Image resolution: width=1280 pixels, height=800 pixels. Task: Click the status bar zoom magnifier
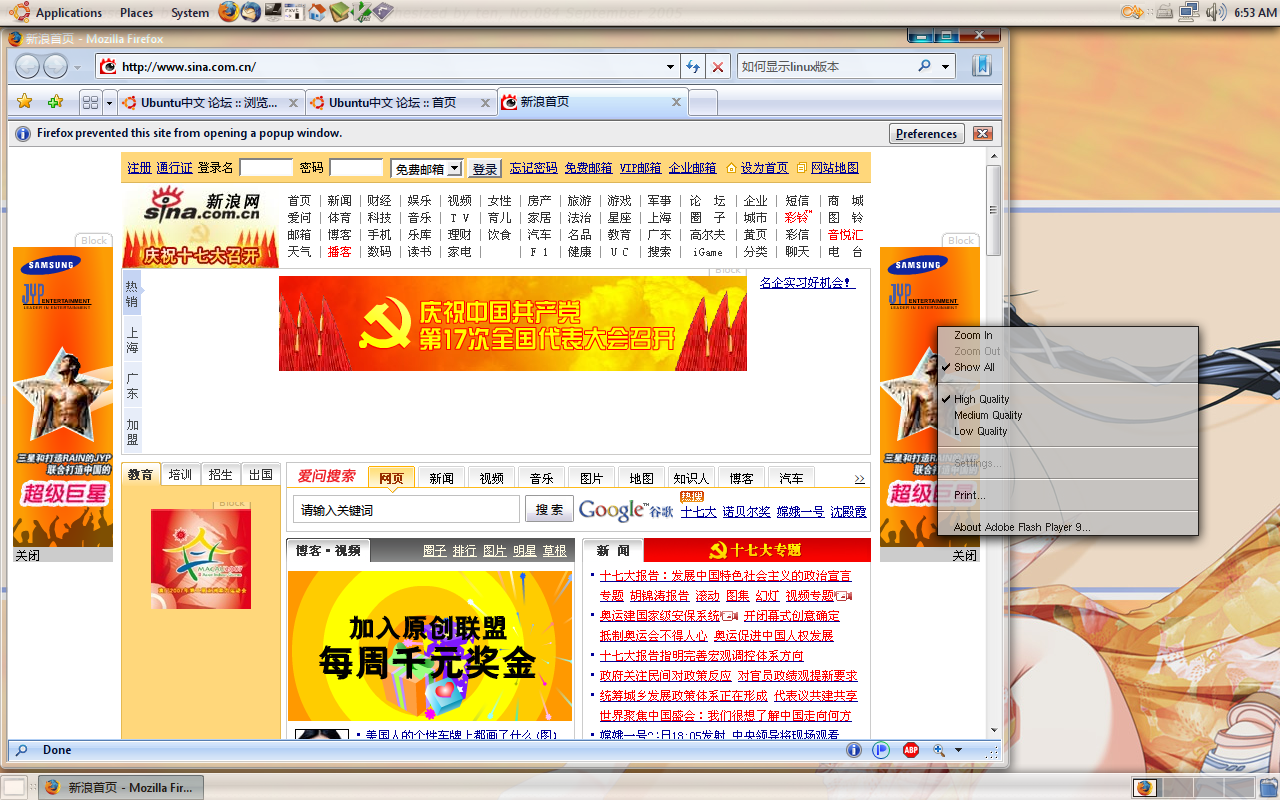939,750
